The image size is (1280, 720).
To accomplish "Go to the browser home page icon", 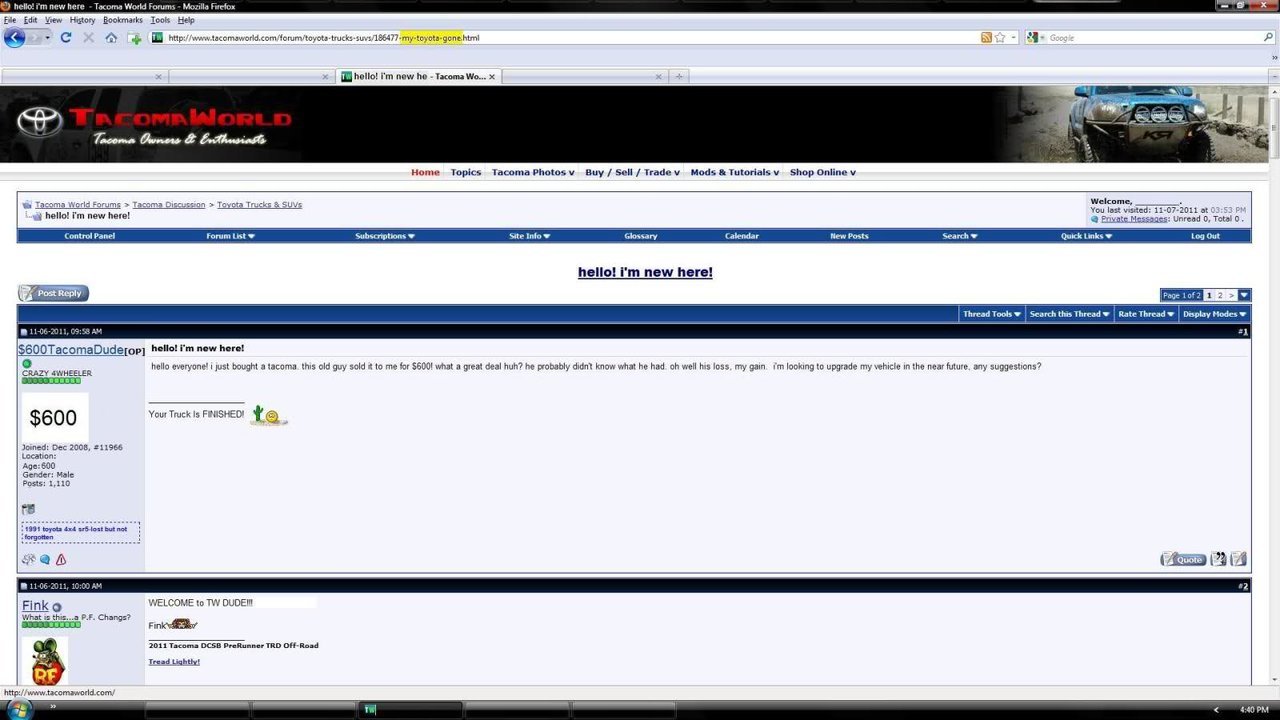I will [x=111, y=38].
